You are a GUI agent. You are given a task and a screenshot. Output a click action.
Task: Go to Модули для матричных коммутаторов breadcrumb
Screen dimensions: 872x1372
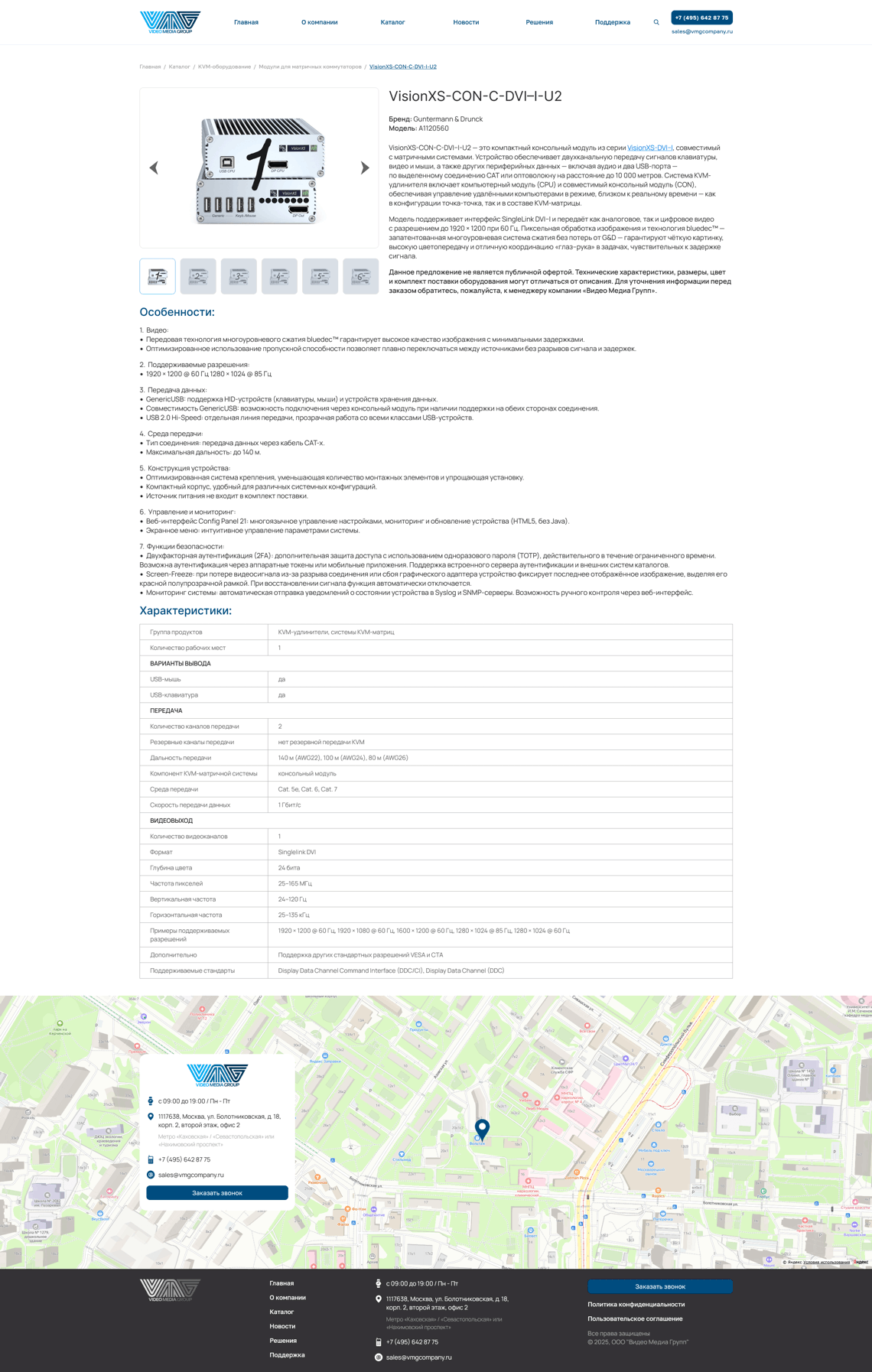pos(310,67)
